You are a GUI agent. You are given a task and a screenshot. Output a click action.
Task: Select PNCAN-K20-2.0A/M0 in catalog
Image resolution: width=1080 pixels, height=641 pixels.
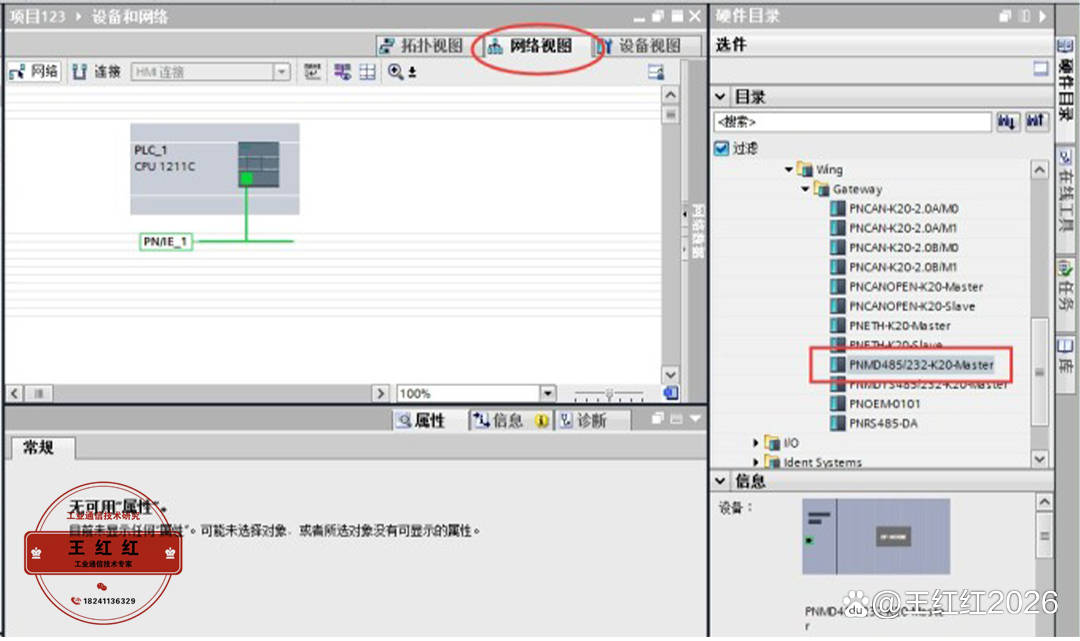click(x=903, y=209)
